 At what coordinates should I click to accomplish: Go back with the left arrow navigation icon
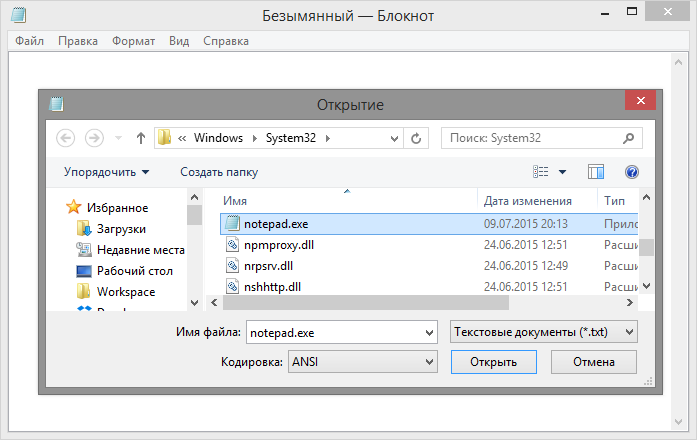pos(65,138)
